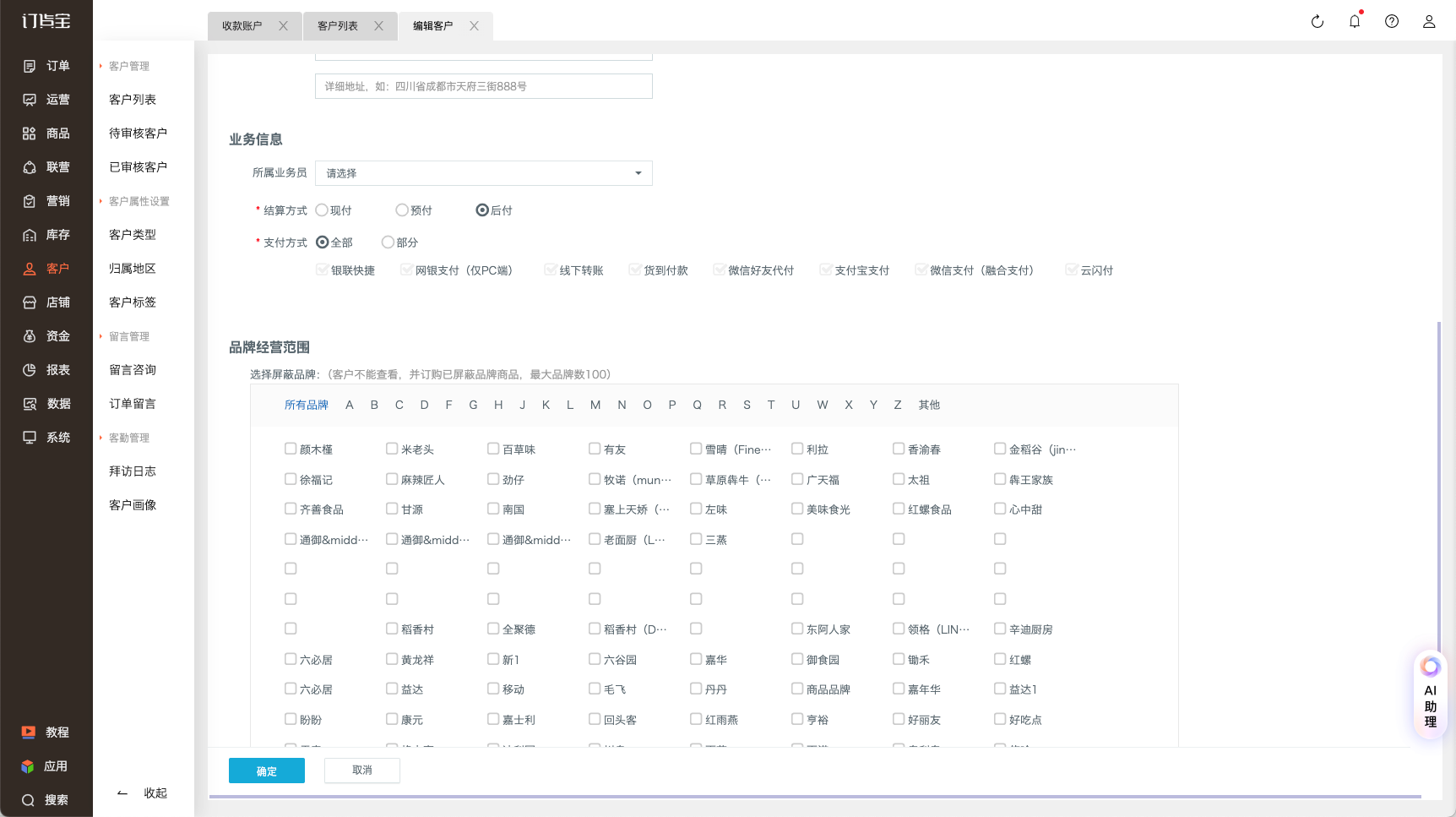The height and width of the screenshot is (817, 1456).
Task: Open the 客户 sidebar icon
Action: (30, 269)
